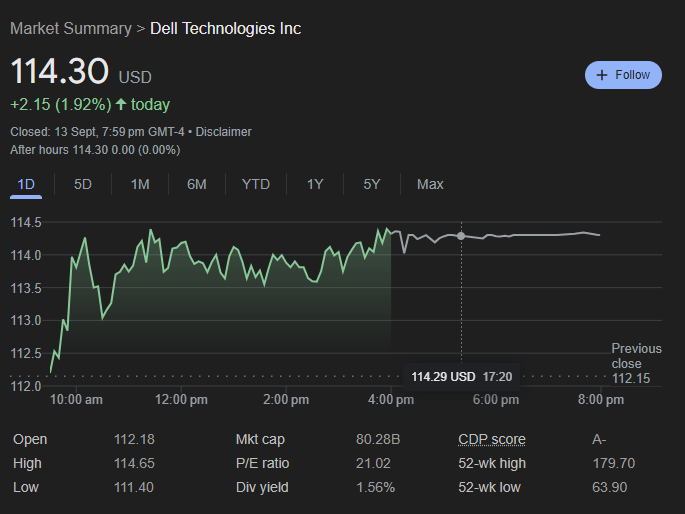The width and height of the screenshot is (685, 514).
Task: Click the 114.29 USD 17:20 tooltip
Action: (461, 376)
